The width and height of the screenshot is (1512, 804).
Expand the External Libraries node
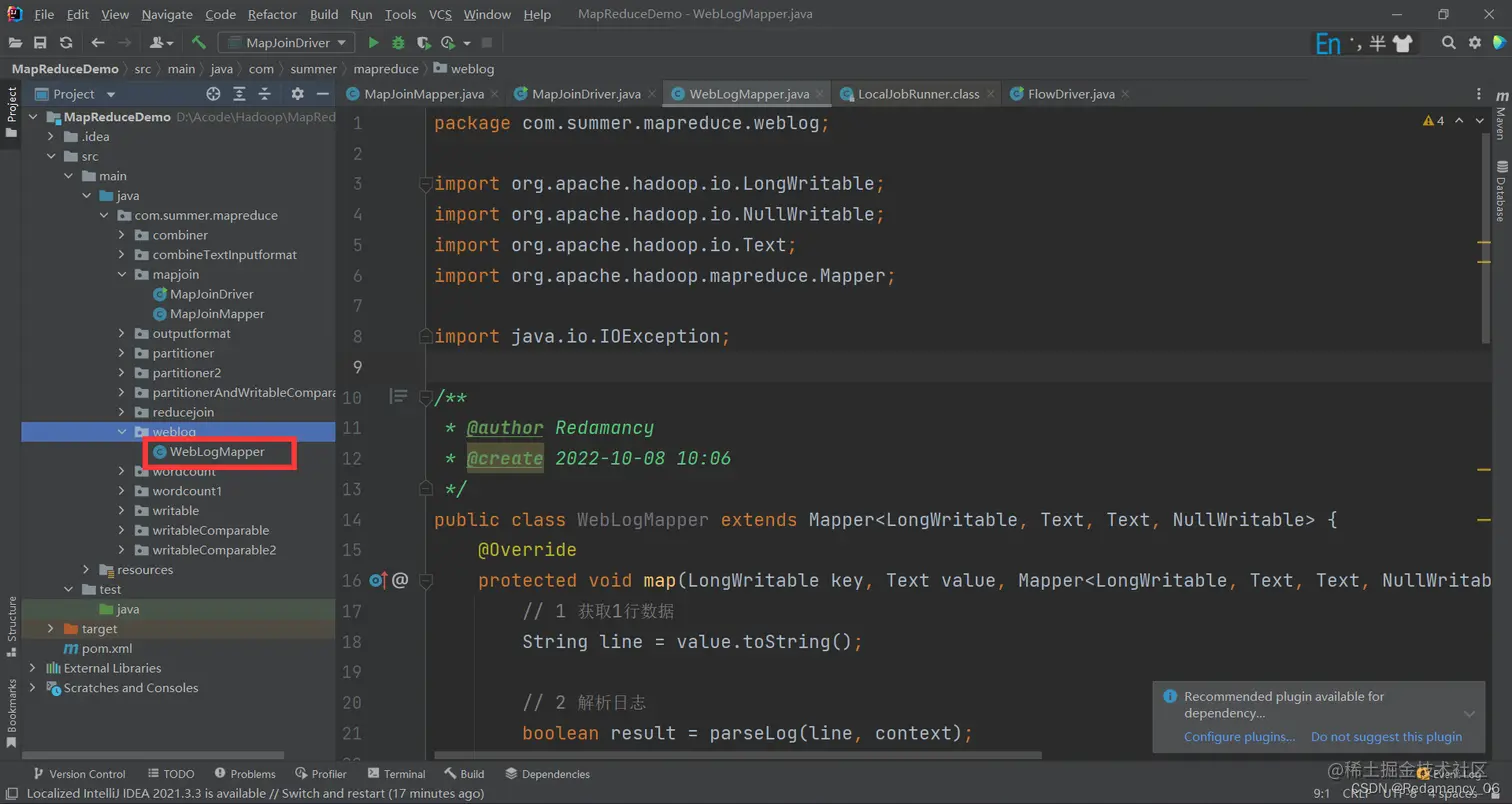(x=33, y=668)
